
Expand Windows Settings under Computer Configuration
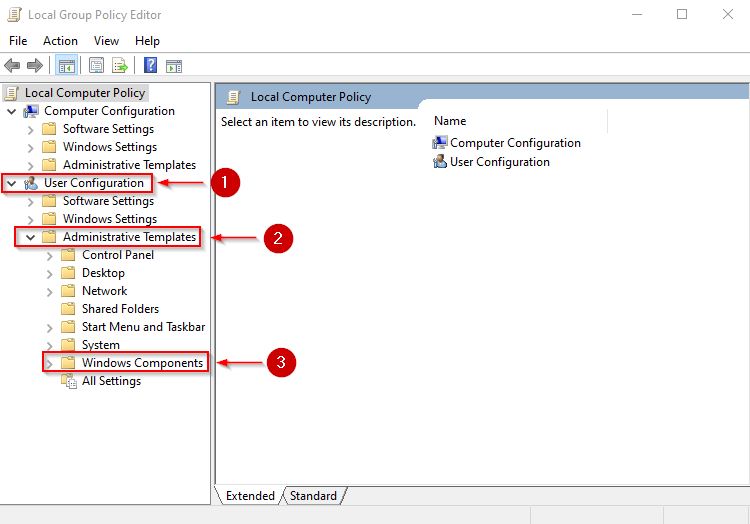pyautogui.click(x=31, y=148)
